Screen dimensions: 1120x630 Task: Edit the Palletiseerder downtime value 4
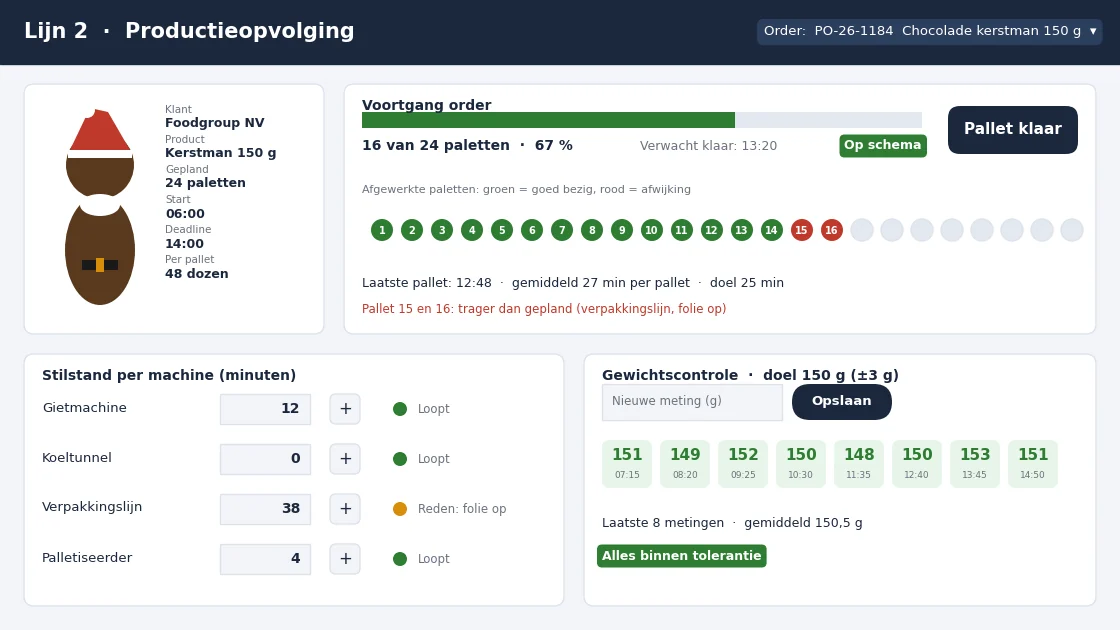(x=265, y=559)
